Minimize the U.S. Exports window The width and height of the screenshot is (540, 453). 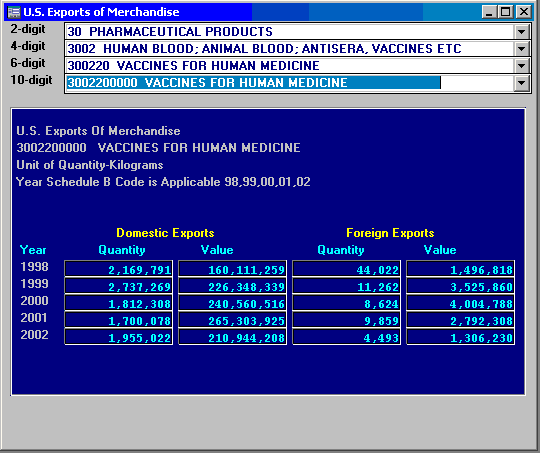click(x=489, y=12)
